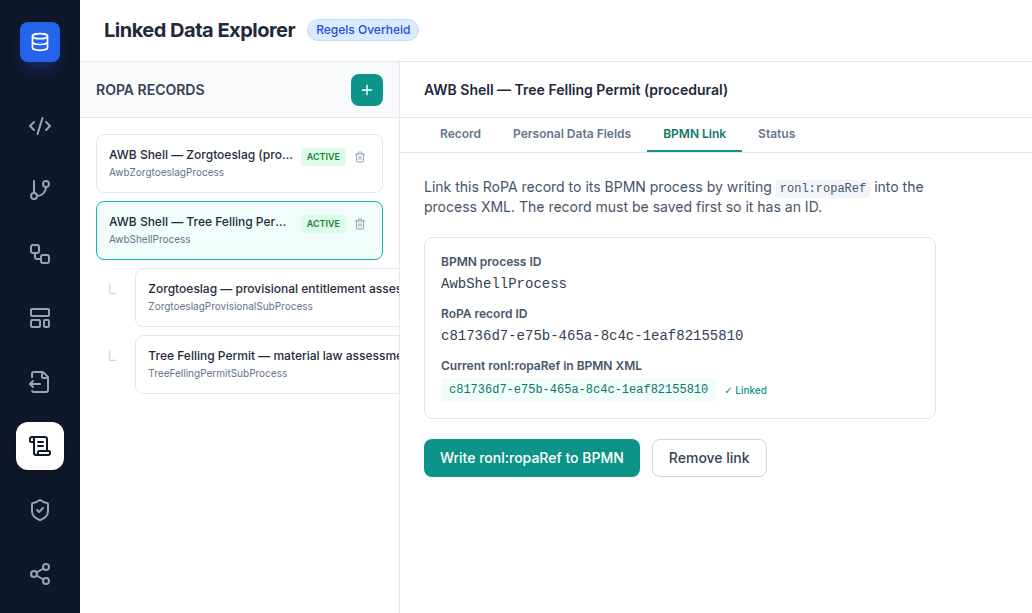Viewport: 1032px width, 613px height.
Task: Delete the AWB Shell Zorgtoeslag record
Action: click(x=360, y=157)
